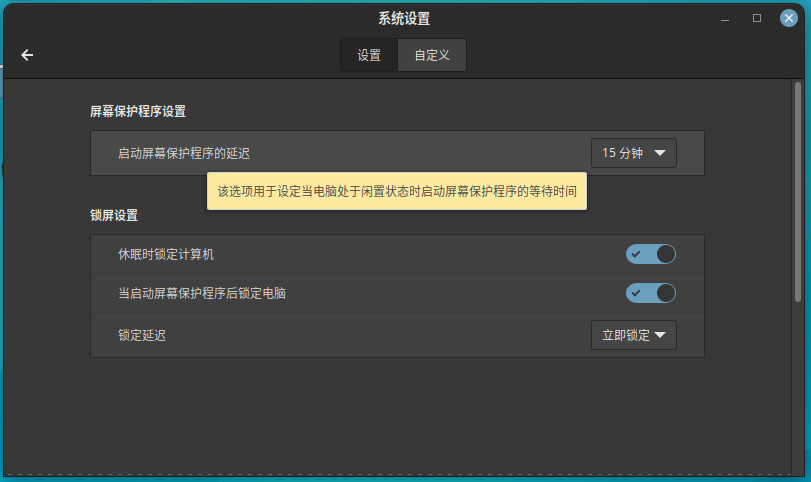Click the 启动屏幕保护程序的延迟 label
Image resolution: width=811 pixels, height=482 pixels.
pyautogui.click(x=183, y=154)
